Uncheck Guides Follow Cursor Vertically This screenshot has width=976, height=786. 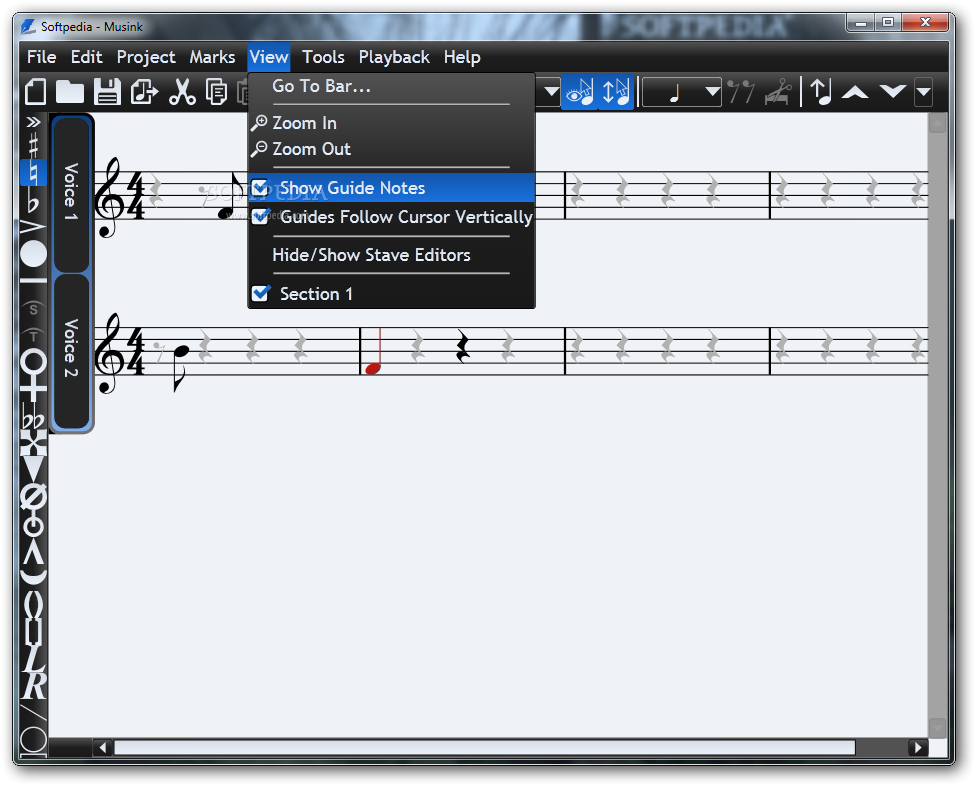[x=392, y=217]
